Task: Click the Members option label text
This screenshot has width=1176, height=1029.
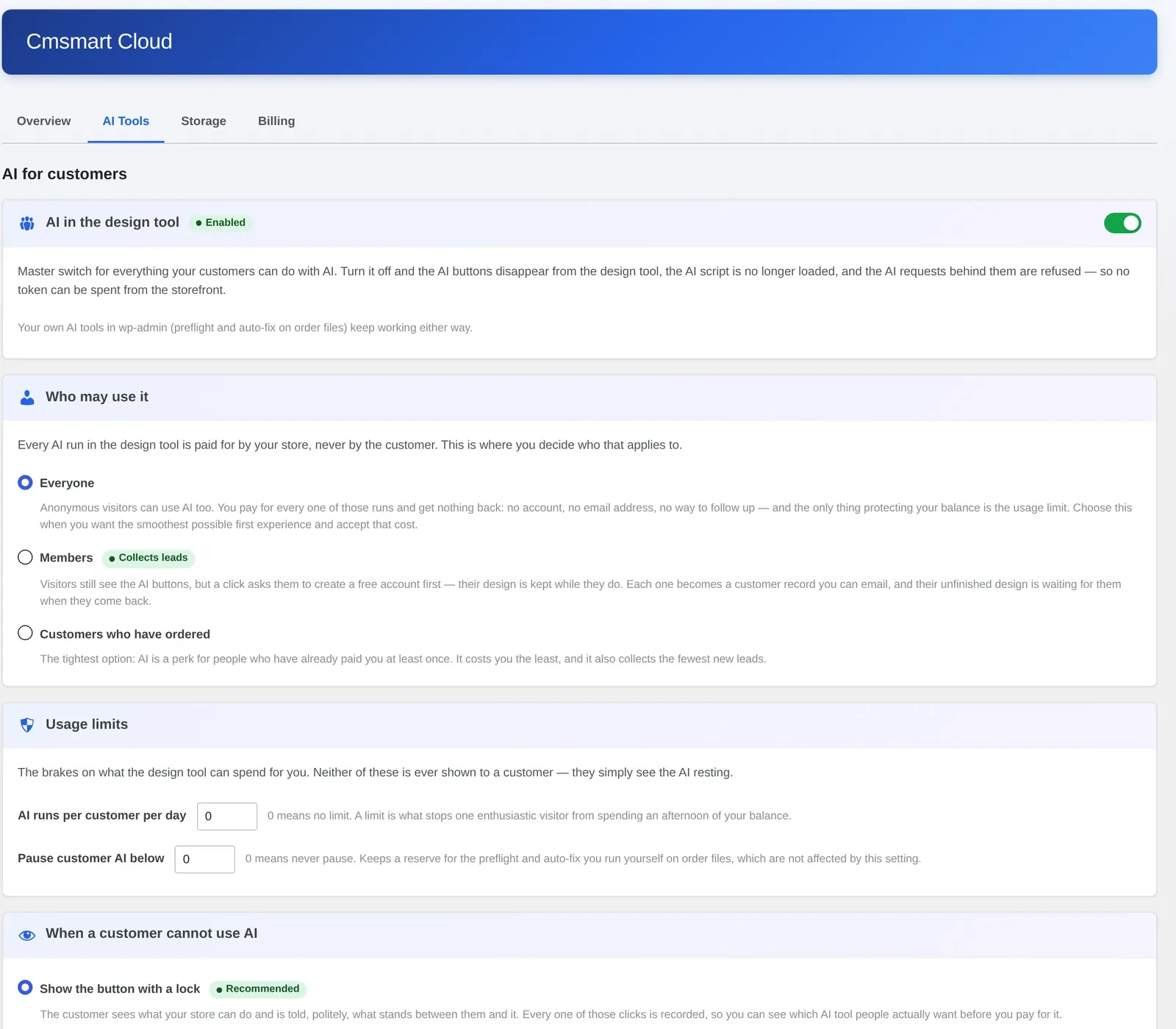Action: 66,558
